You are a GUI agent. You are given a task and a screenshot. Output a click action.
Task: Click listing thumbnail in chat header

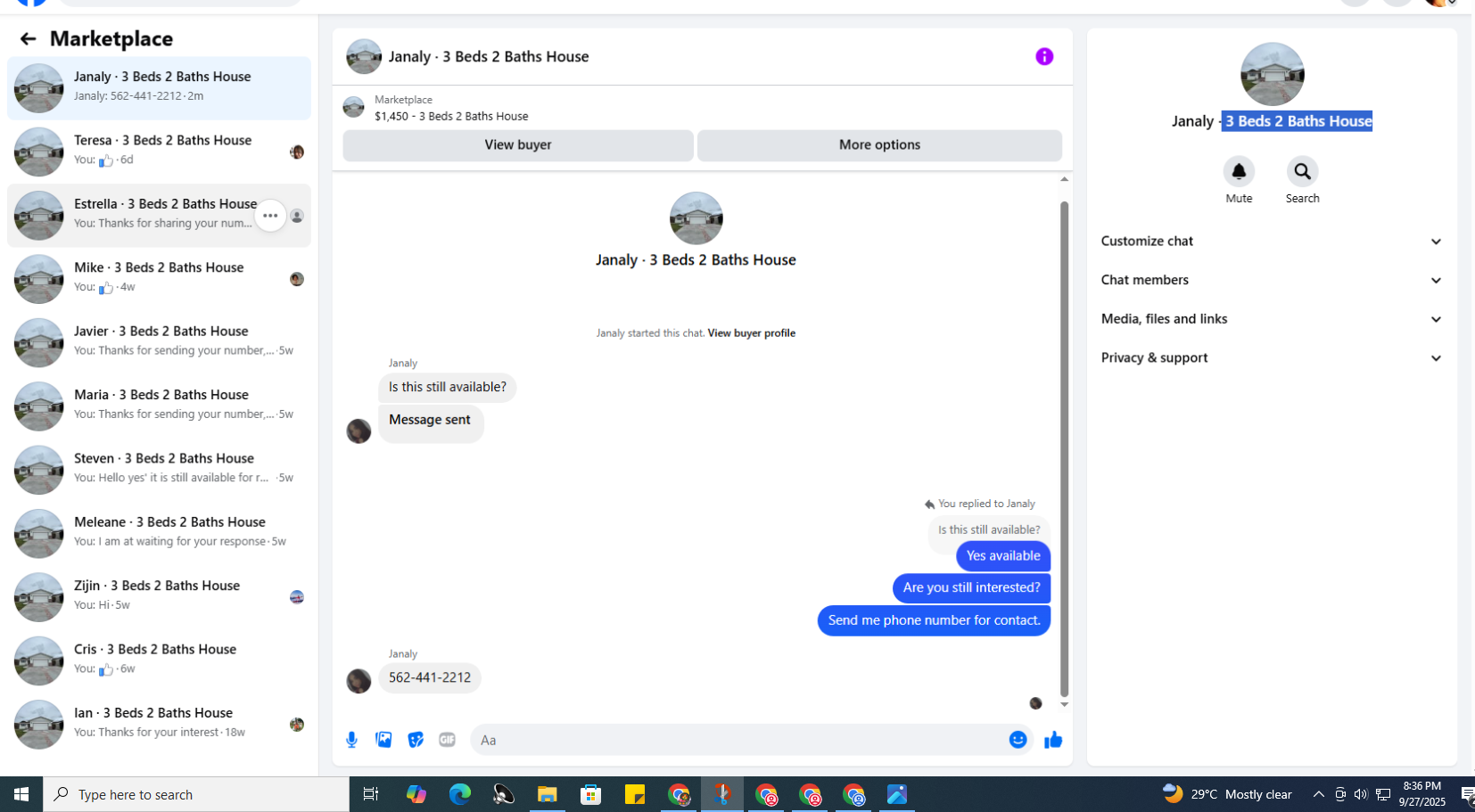pos(364,56)
